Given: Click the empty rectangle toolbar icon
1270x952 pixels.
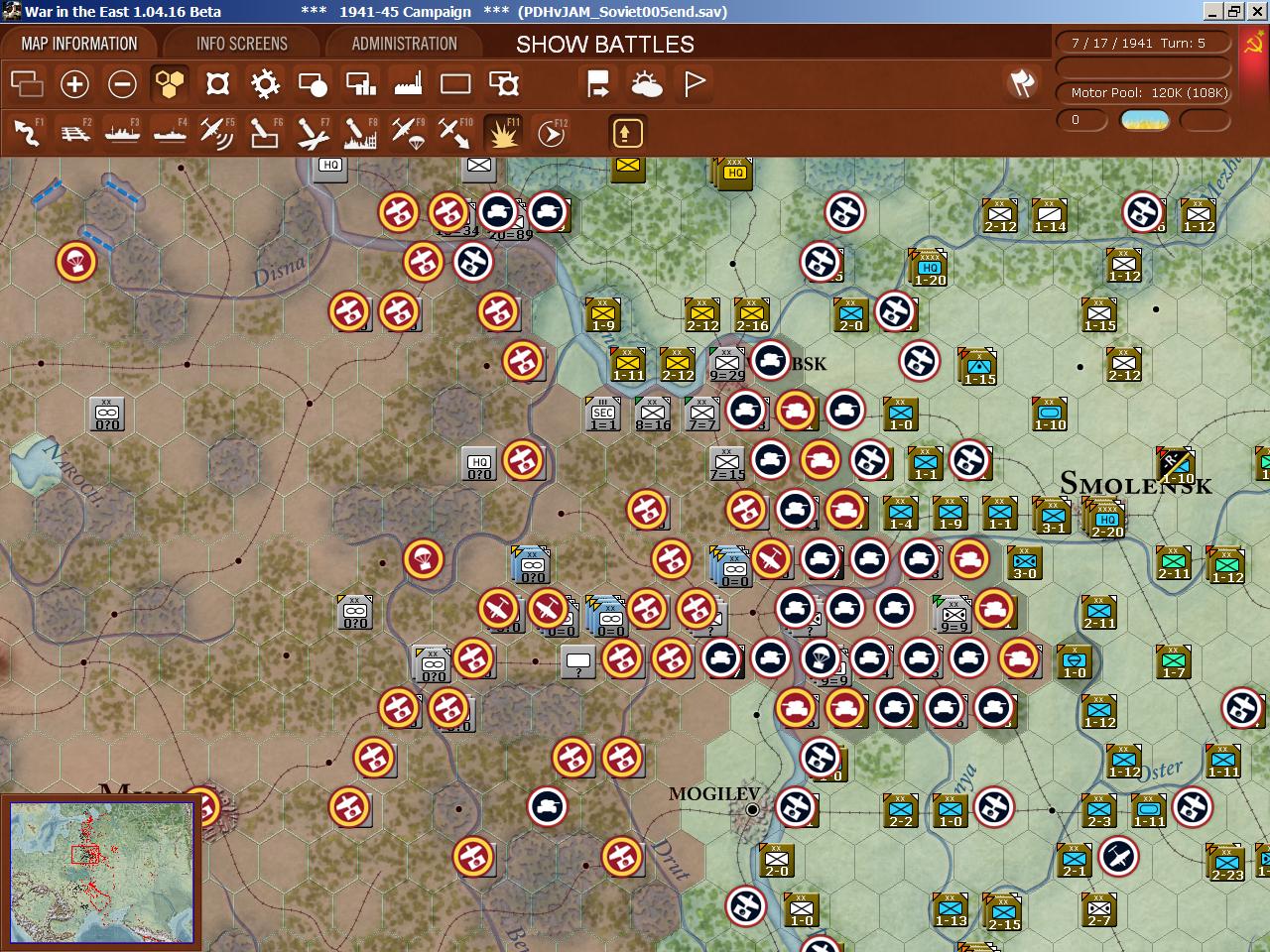Looking at the screenshot, I should point(455,84).
